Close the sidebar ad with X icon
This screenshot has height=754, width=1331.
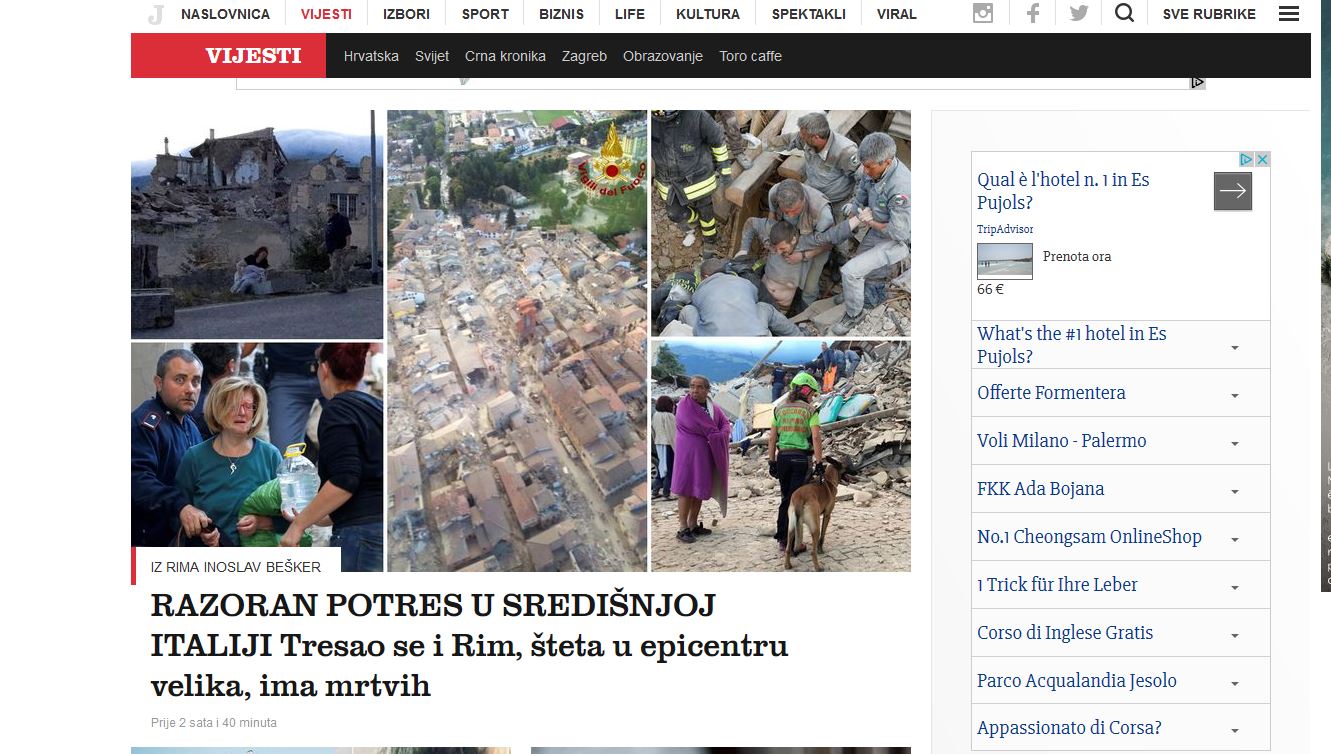point(1263,160)
